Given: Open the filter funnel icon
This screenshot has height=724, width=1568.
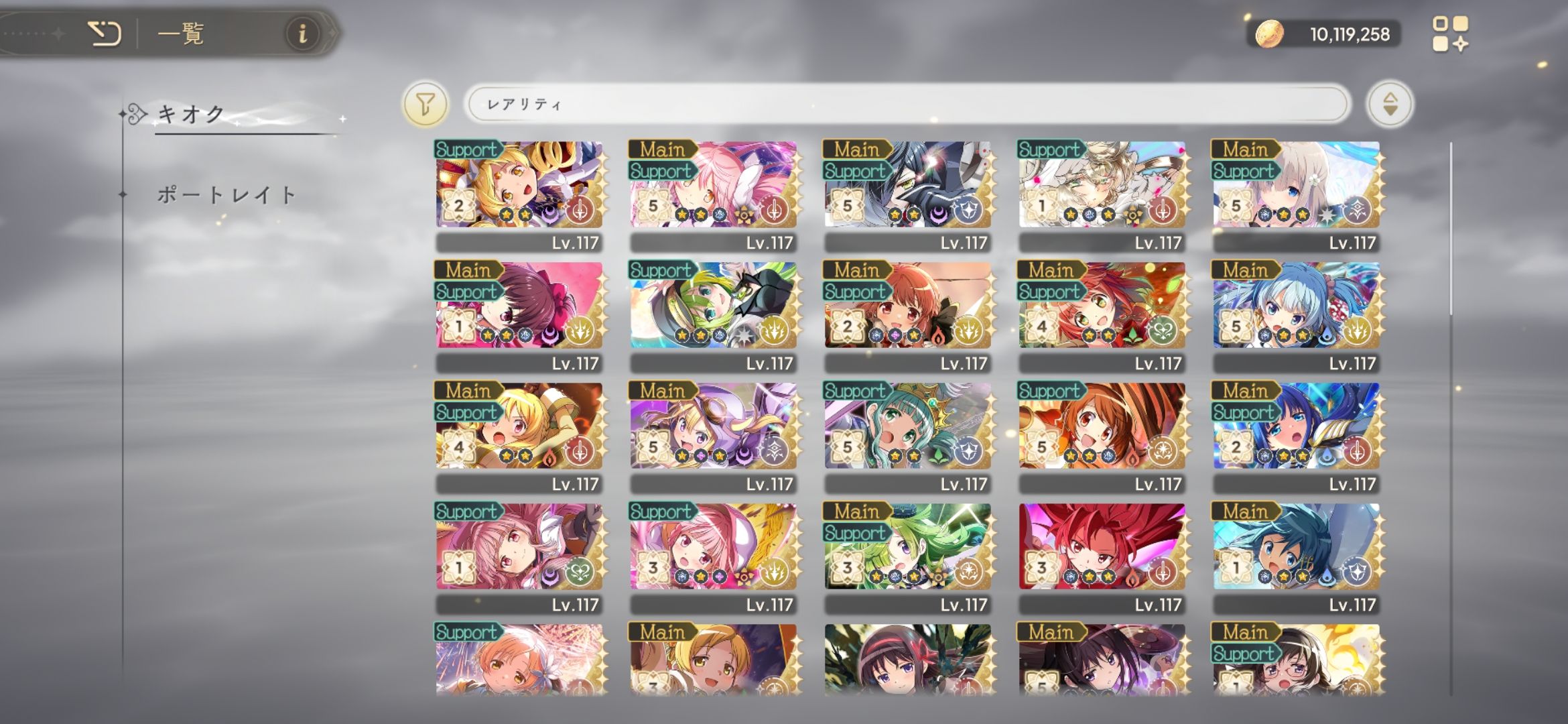Looking at the screenshot, I should click(426, 104).
